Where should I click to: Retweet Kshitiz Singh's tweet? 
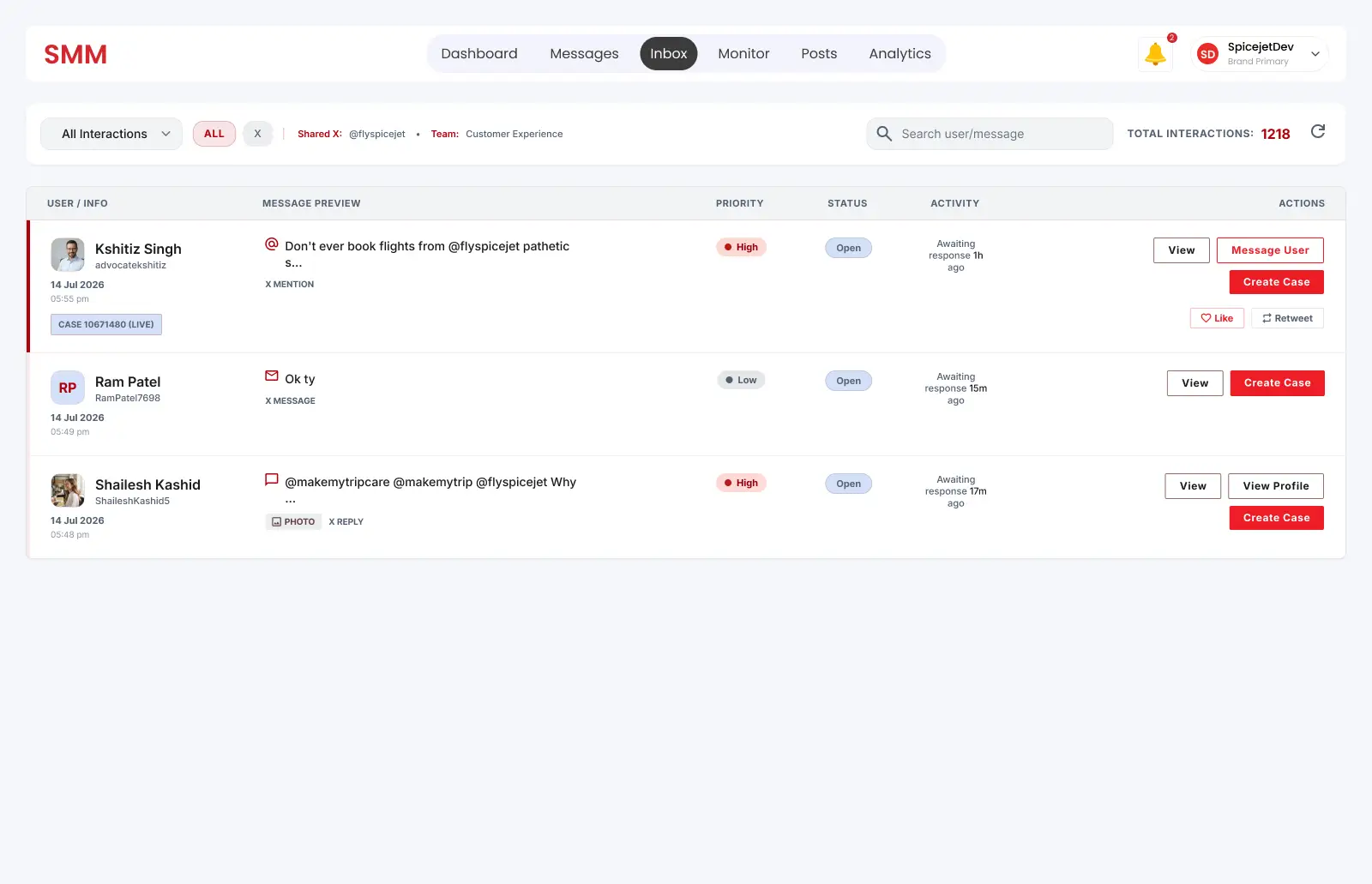point(1287,318)
